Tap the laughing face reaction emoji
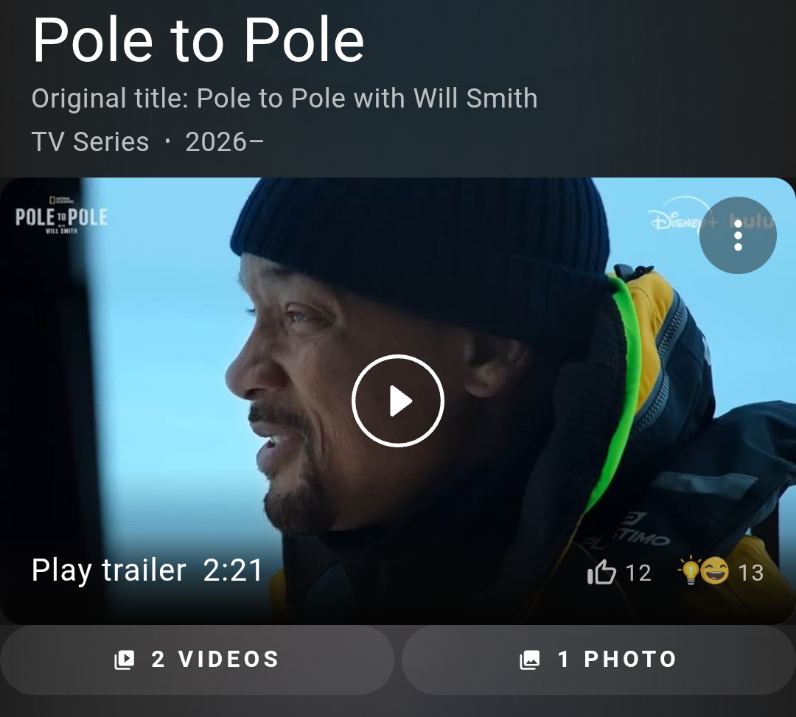 click(715, 571)
